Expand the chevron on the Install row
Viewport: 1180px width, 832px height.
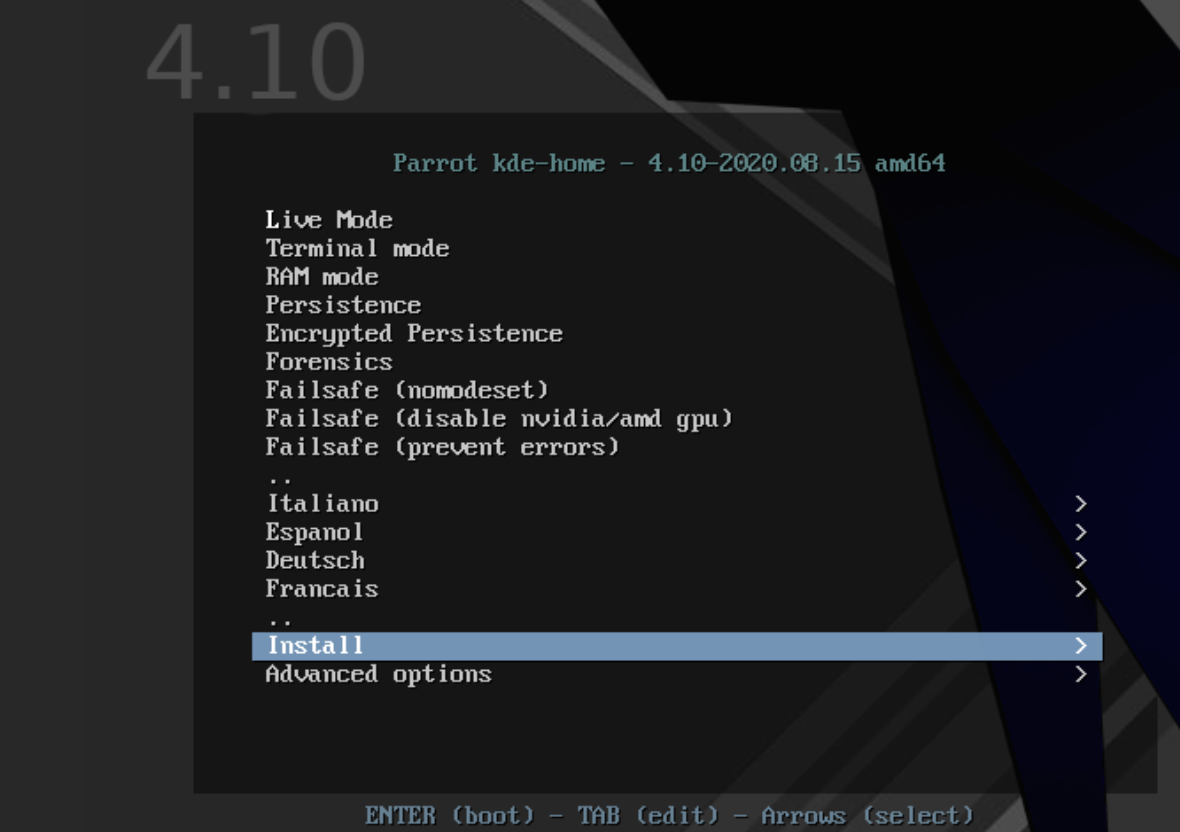click(1081, 646)
